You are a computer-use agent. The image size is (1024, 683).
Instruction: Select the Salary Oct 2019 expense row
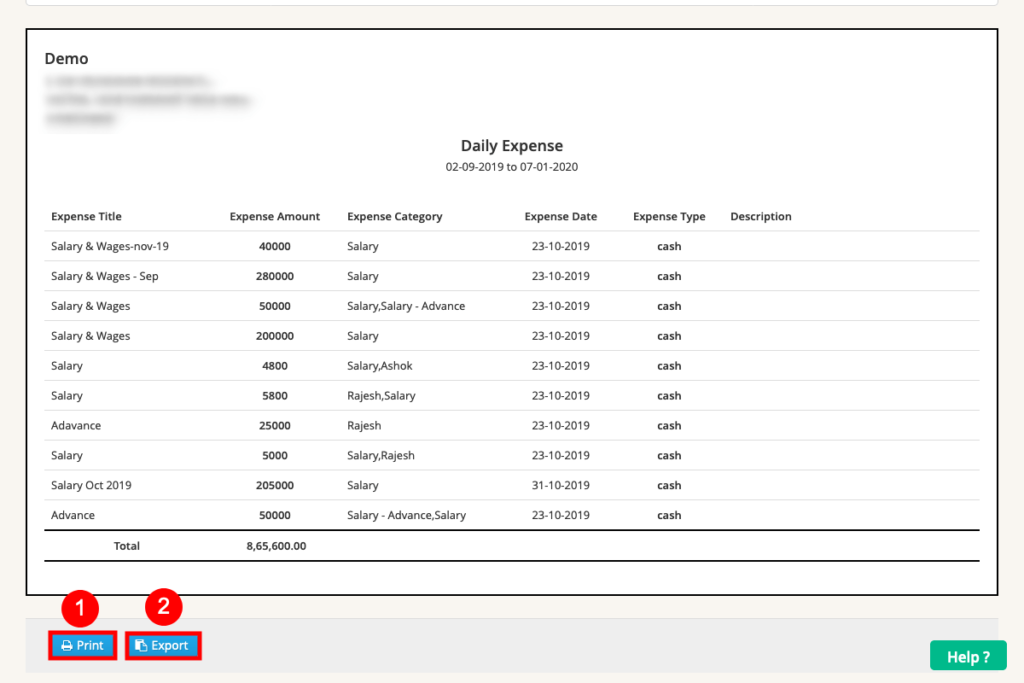(90, 485)
